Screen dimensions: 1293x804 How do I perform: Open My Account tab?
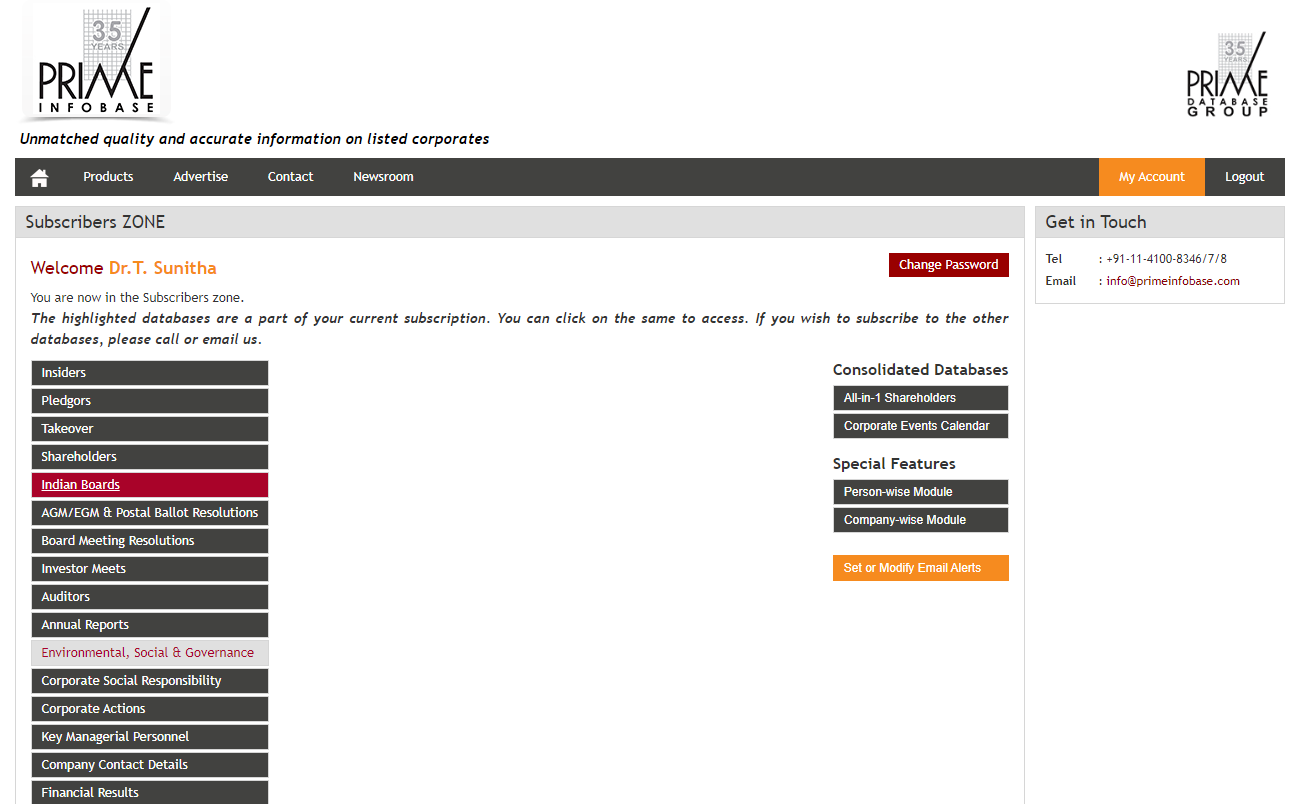click(x=1151, y=177)
